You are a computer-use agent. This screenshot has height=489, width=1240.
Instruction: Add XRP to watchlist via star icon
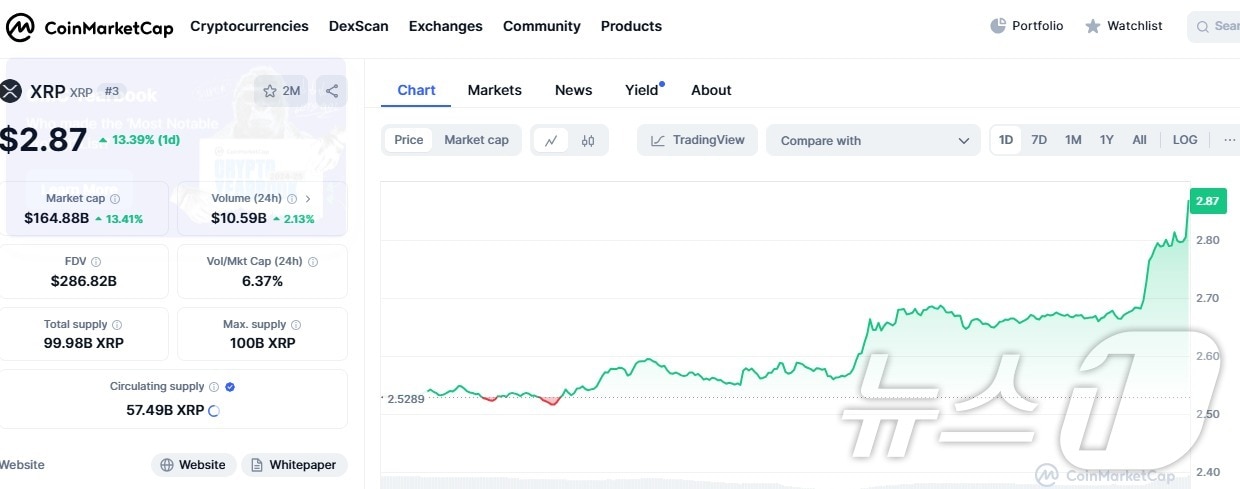270,91
